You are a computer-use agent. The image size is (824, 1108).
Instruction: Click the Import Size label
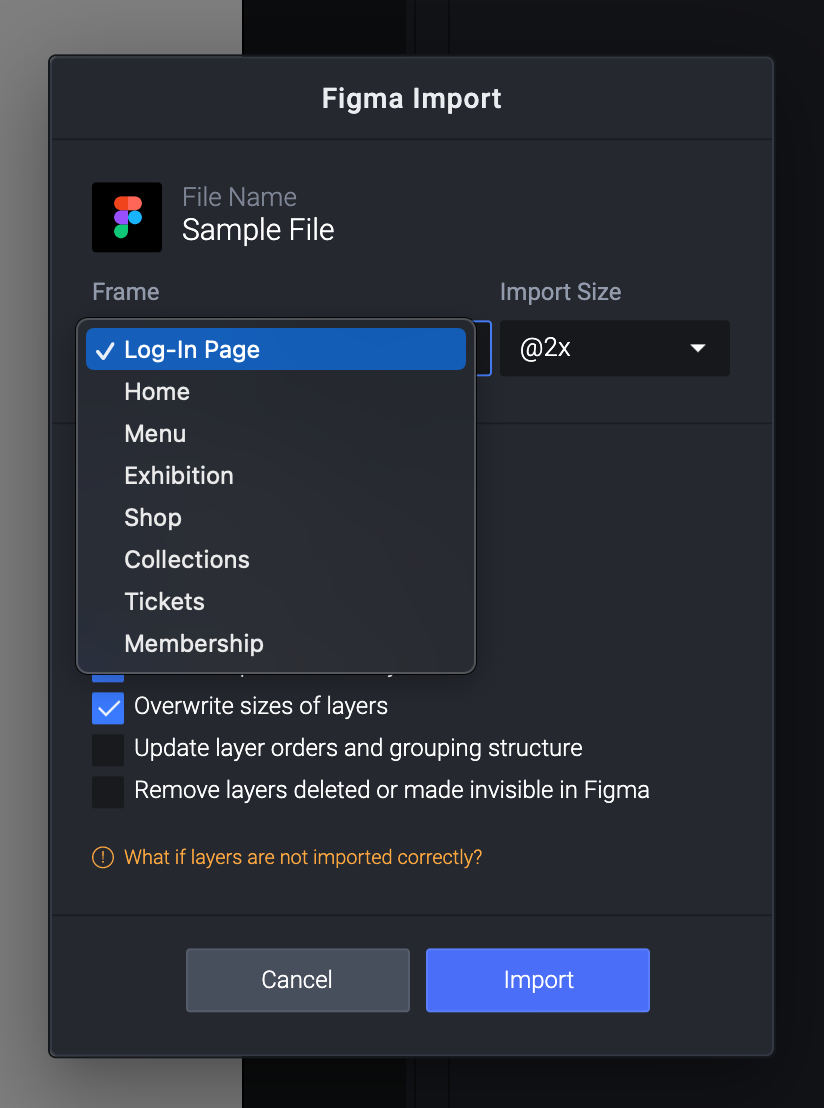560,292
